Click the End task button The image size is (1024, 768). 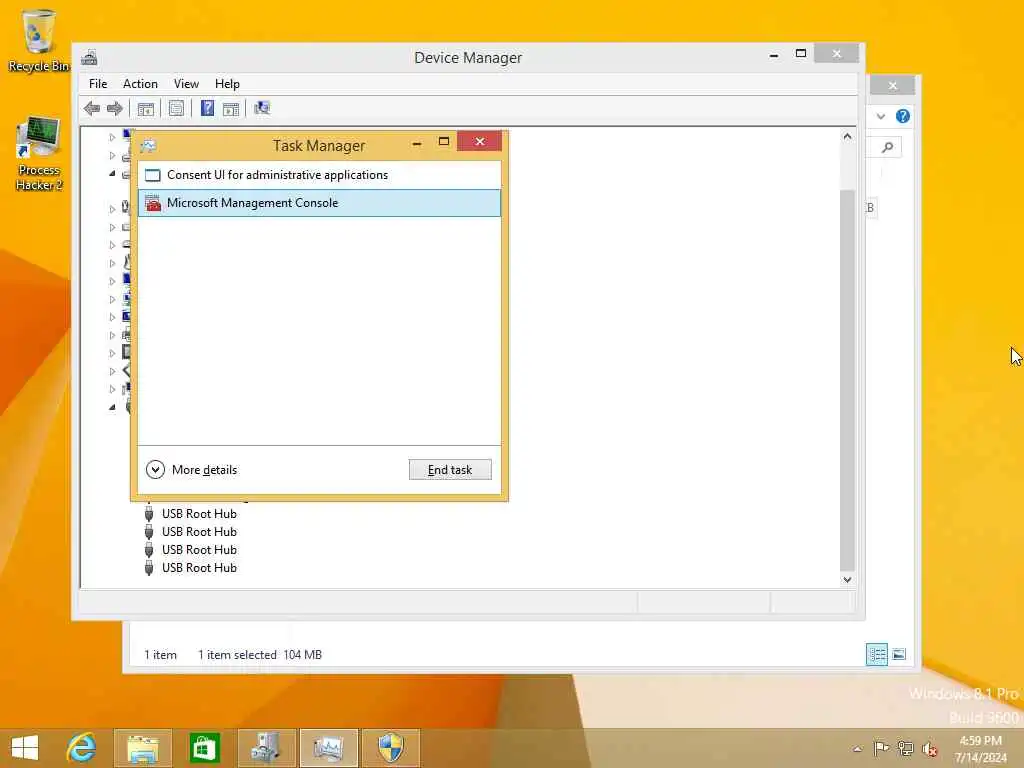point(450,470)
